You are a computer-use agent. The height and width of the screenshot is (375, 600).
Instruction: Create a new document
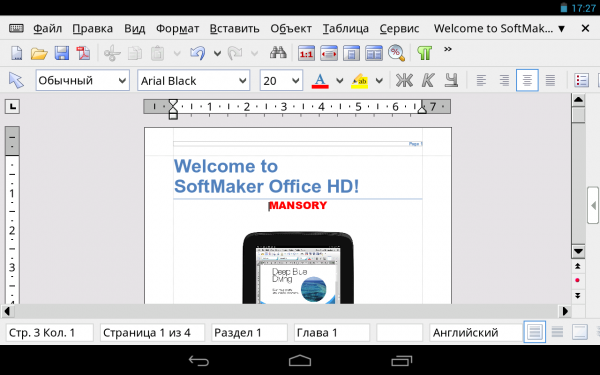(x=16, y=53)
